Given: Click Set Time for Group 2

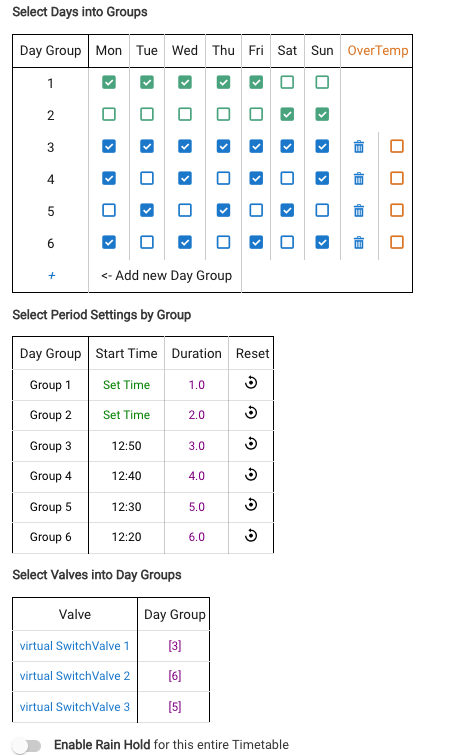Looking at the screenshot, I should point(127,415).
